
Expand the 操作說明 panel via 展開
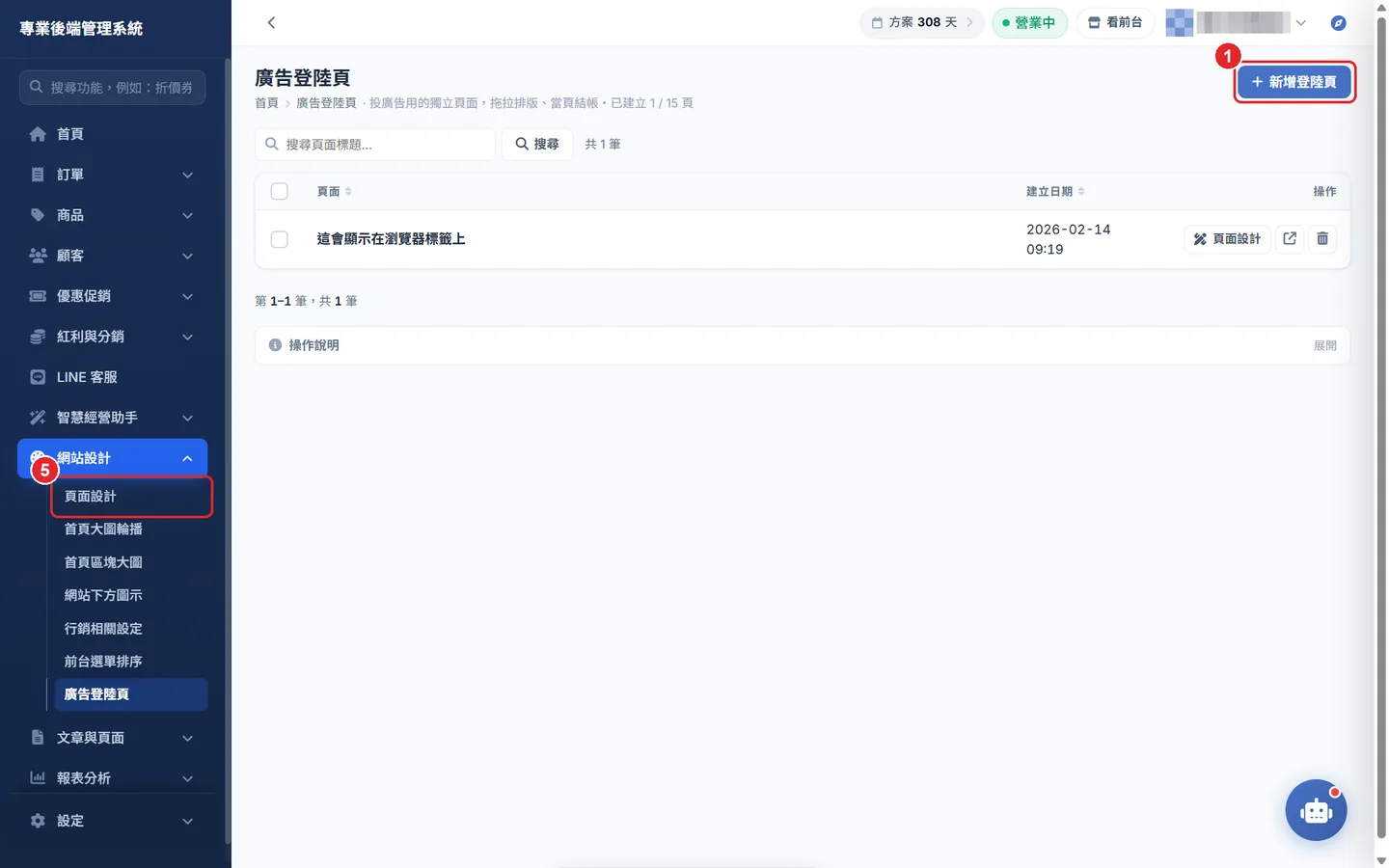point(1325,345)
